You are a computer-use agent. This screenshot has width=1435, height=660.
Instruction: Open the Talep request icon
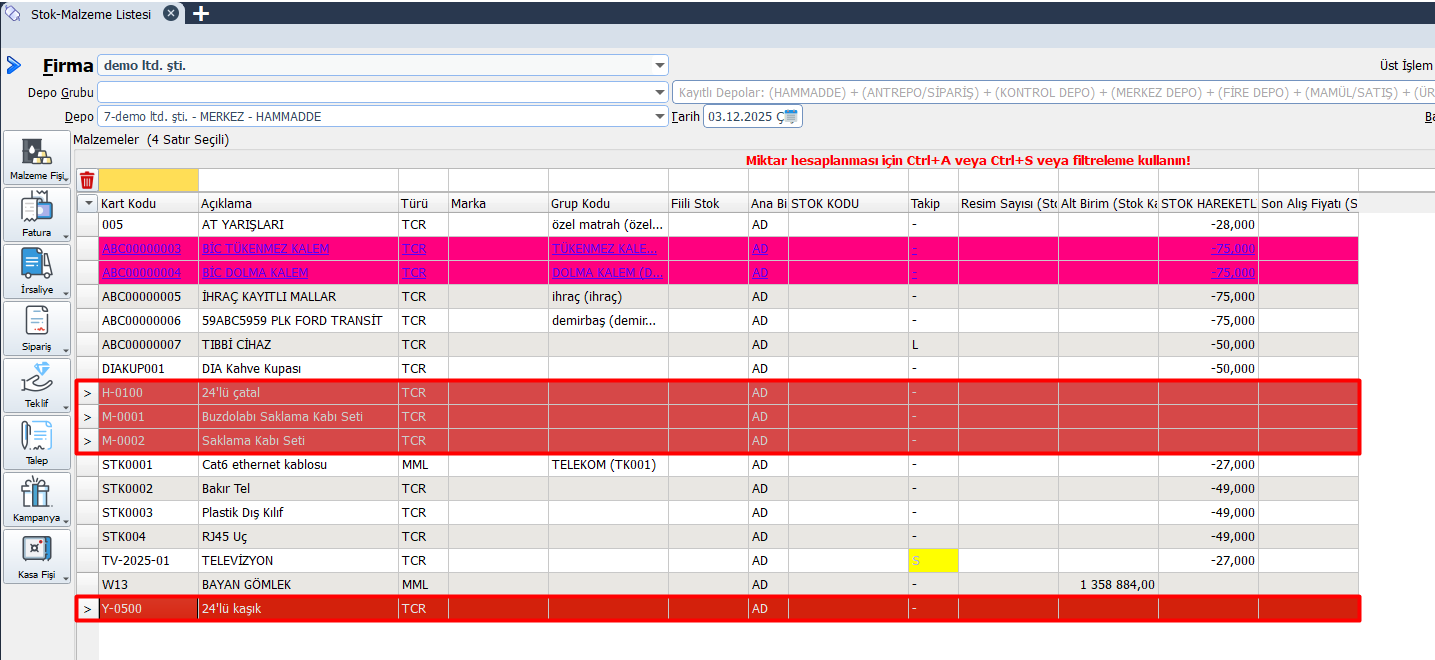[x=37, y=439]
